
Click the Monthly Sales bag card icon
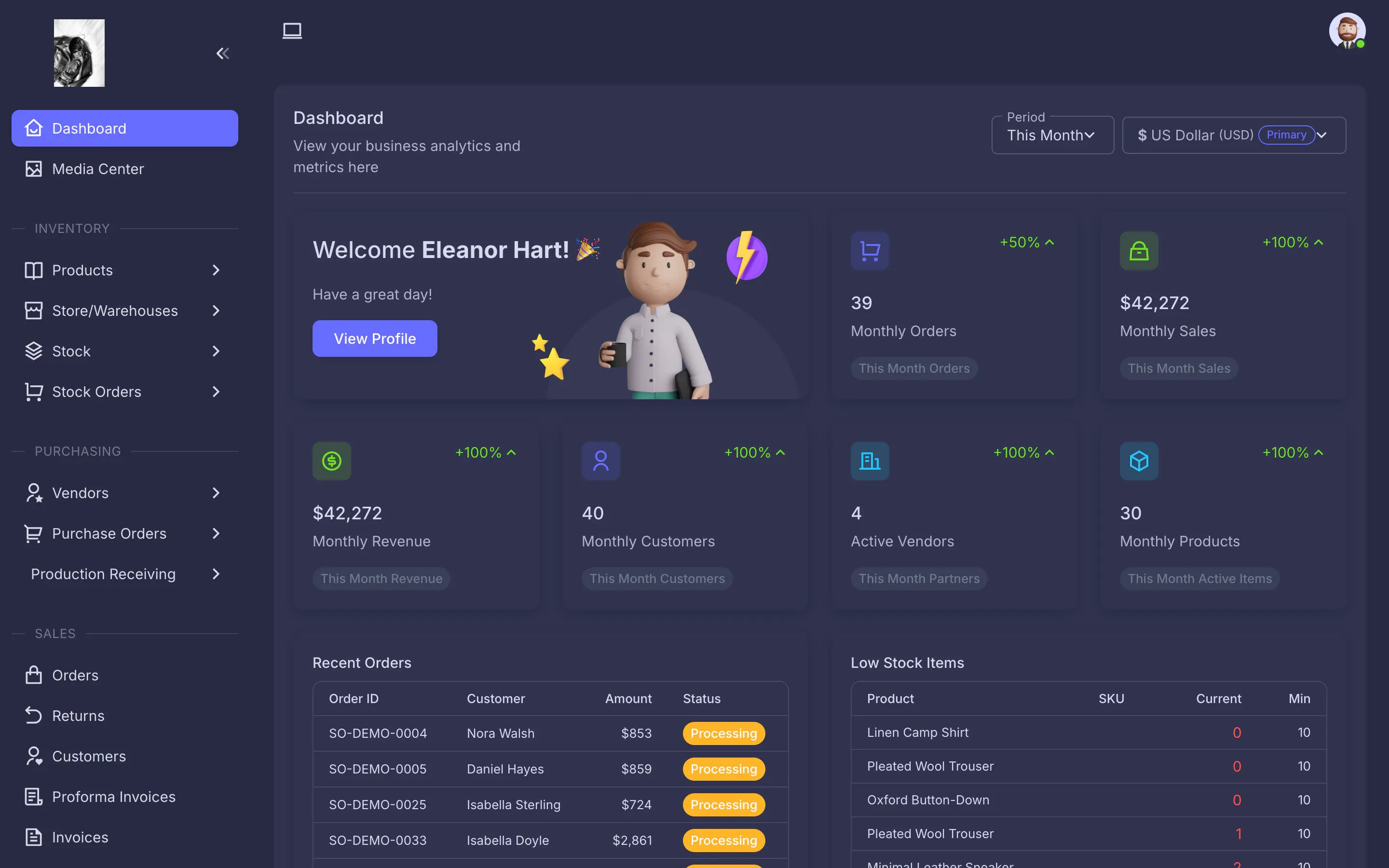pyautogui.click(x=1139, y=251)
